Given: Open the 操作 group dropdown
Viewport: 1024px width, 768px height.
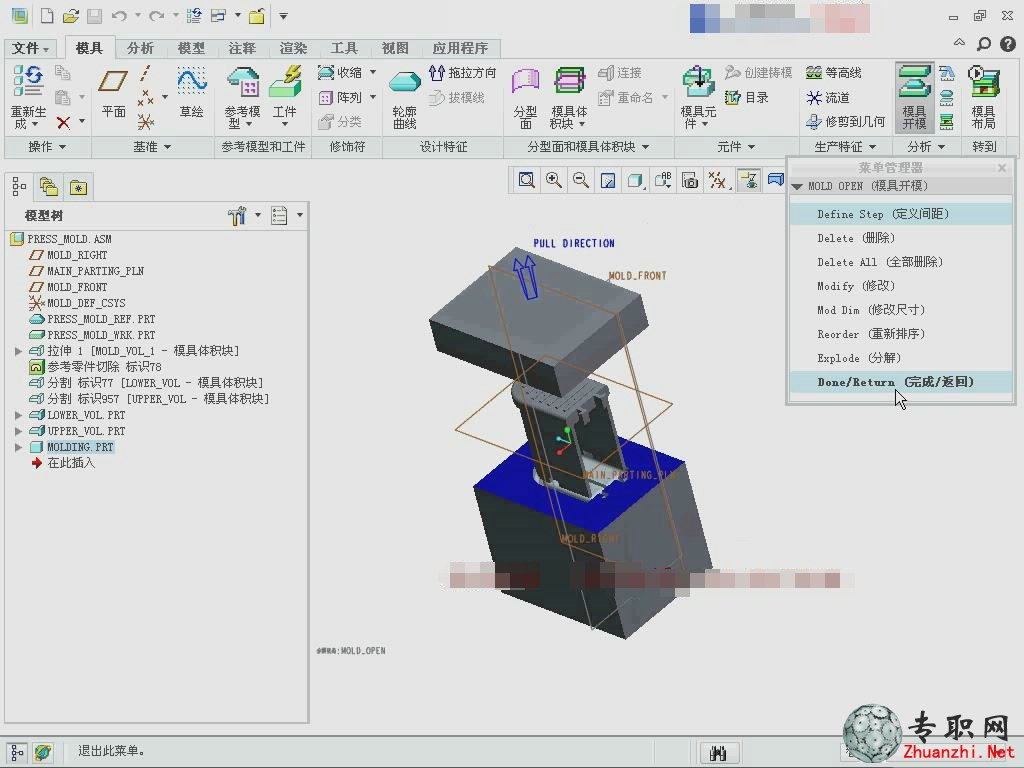Looking at the screenshot, I should pos(47,147).
